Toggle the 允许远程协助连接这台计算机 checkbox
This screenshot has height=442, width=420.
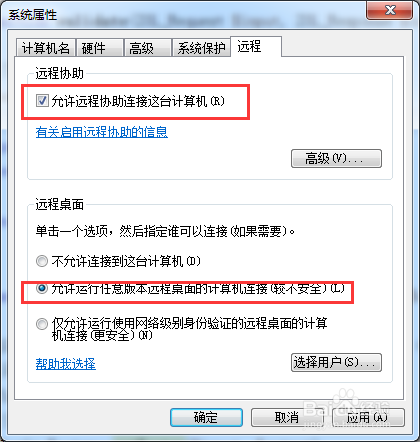pos(42,101)
